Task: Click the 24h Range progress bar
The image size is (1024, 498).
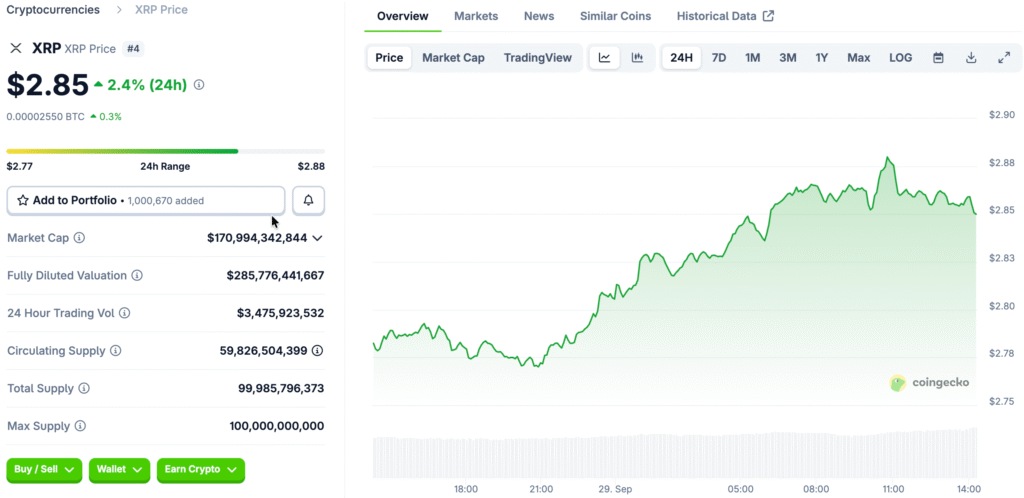Action: click(165, 151)
